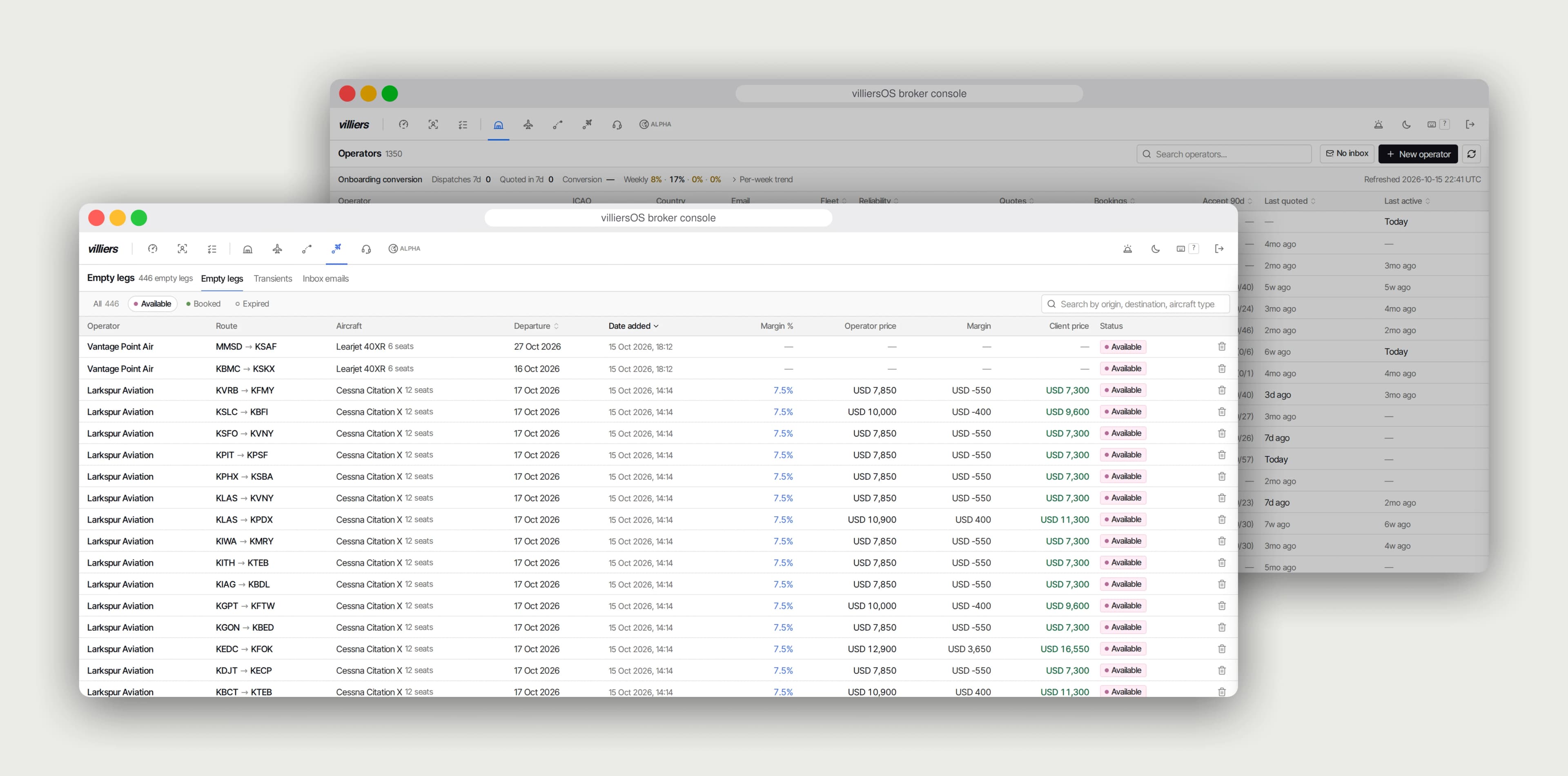Click the Search operators field
The width and height of the screenshot is (1568, 776).
point(1223,154)
